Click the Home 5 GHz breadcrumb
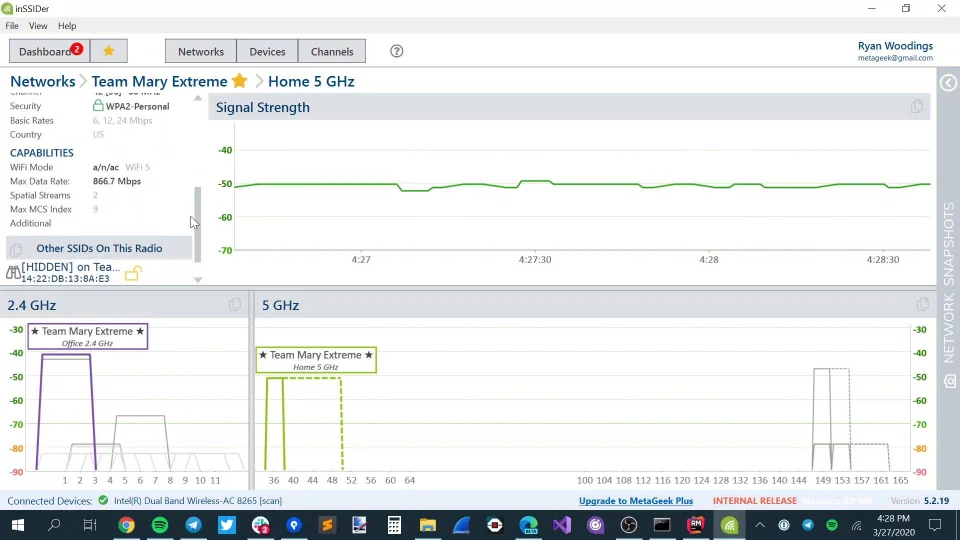This screenshot has height=540, width=960. click(x=311, y=81)
